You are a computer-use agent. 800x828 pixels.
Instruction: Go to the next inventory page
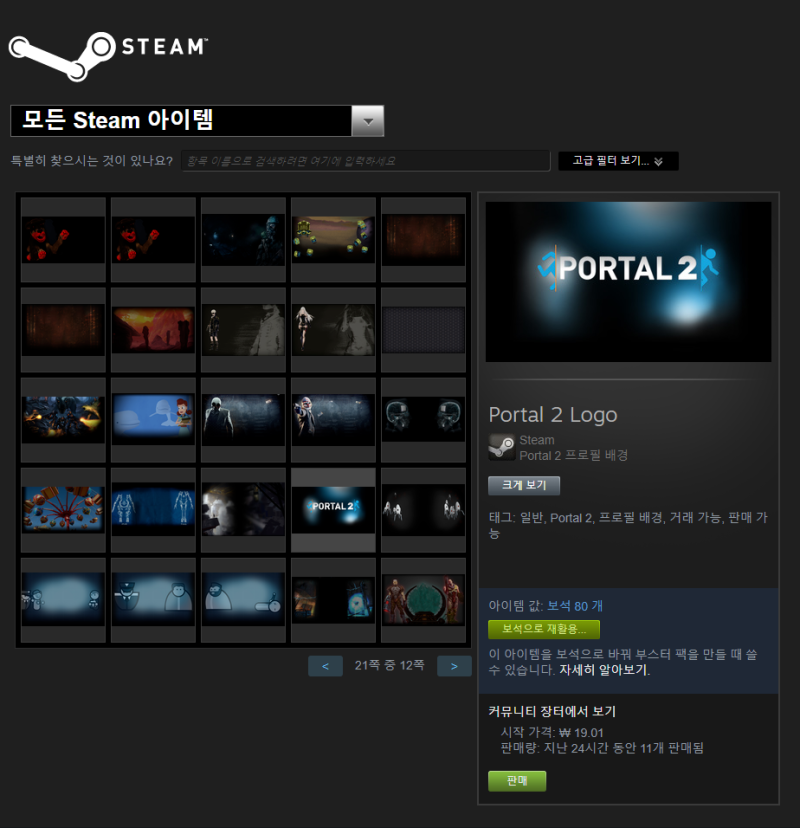coord(454,666)
